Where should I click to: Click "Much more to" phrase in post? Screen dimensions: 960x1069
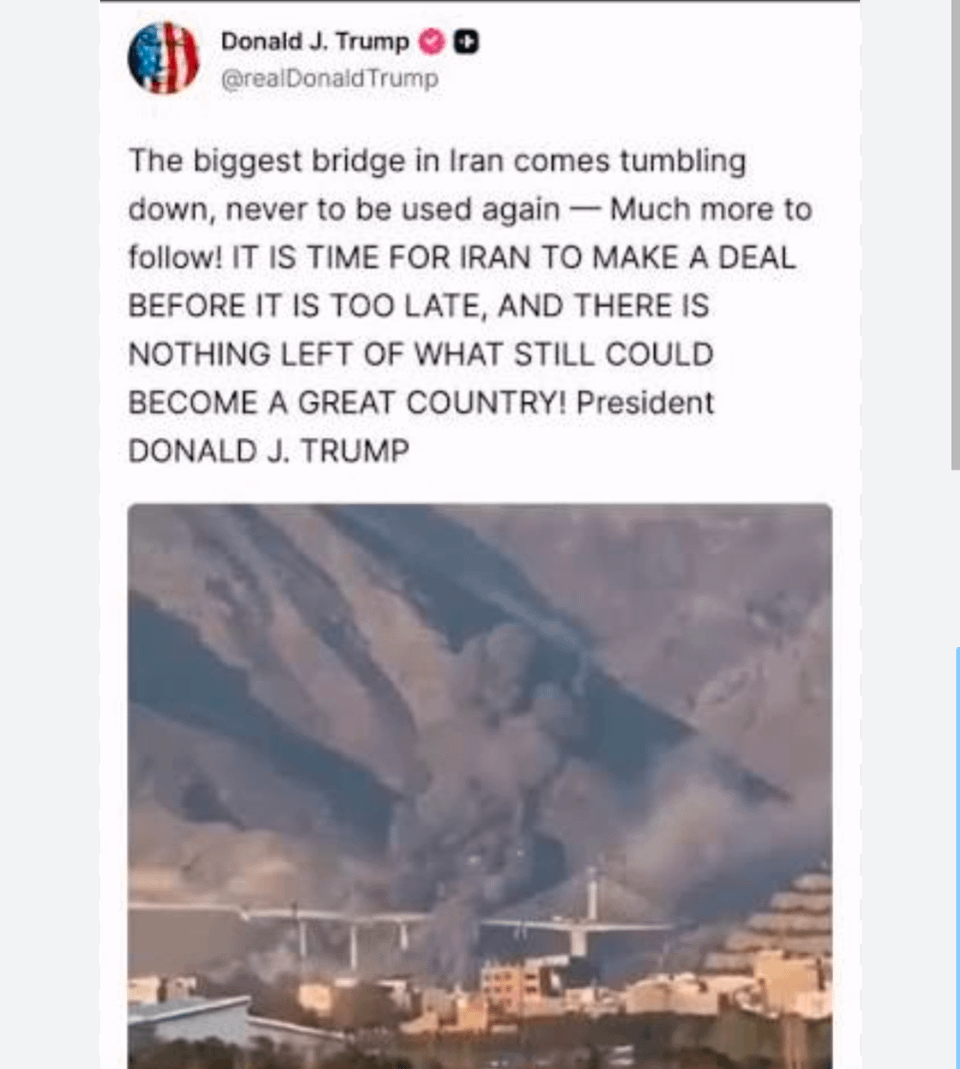(711, 209)
